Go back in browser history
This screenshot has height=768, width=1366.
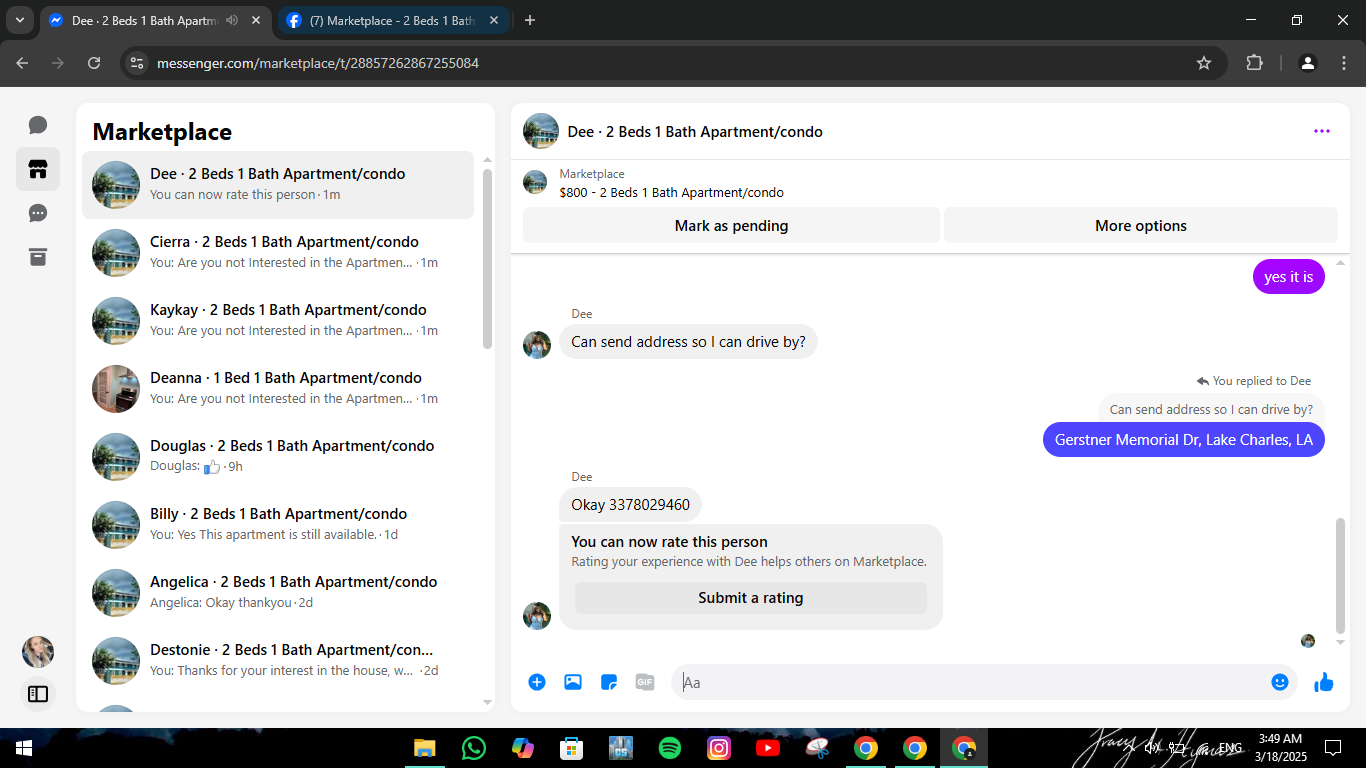coord(22,63)
